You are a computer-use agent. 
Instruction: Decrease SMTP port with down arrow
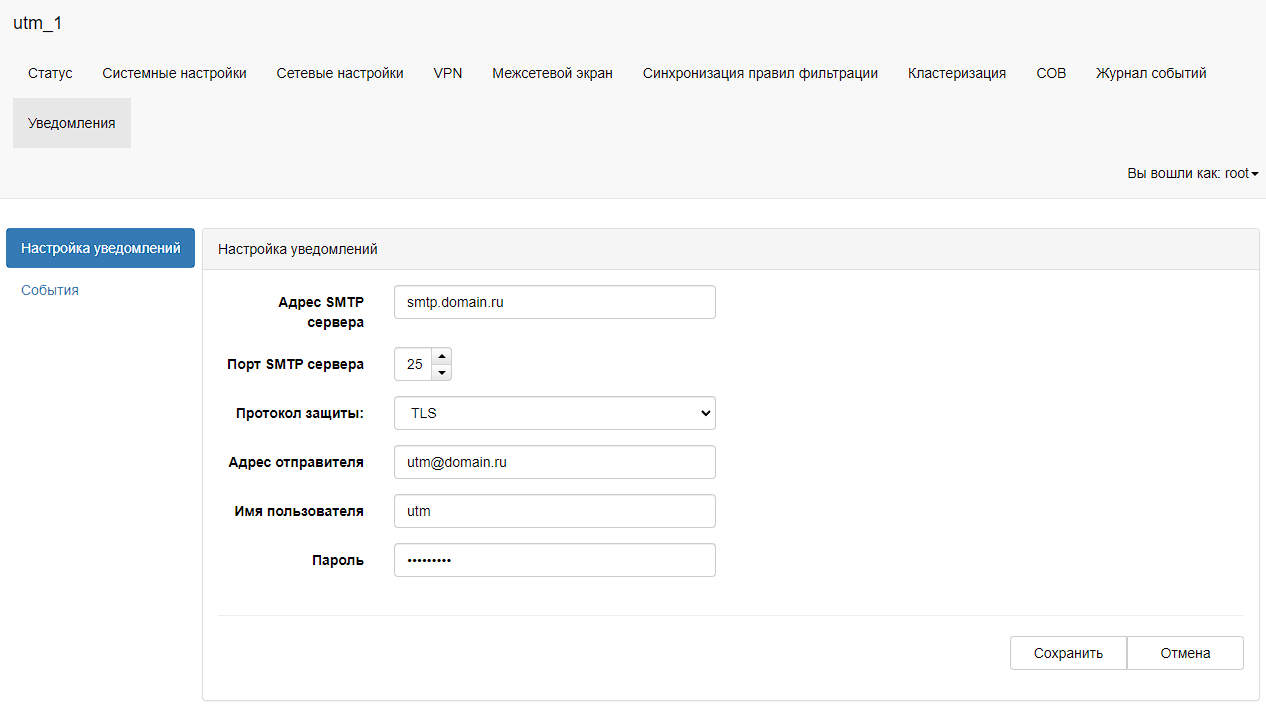pos(442,373)
